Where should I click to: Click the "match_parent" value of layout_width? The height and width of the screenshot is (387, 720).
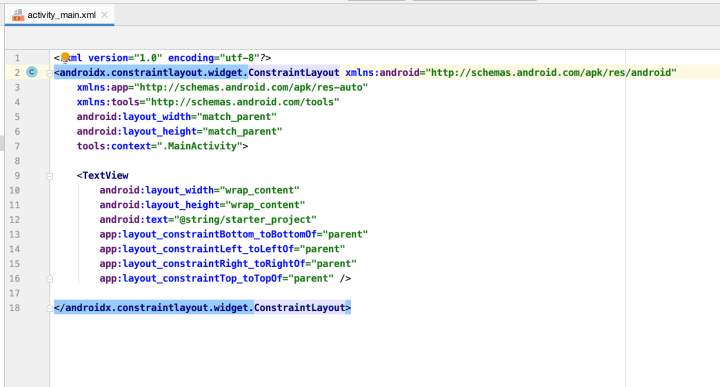236,117
